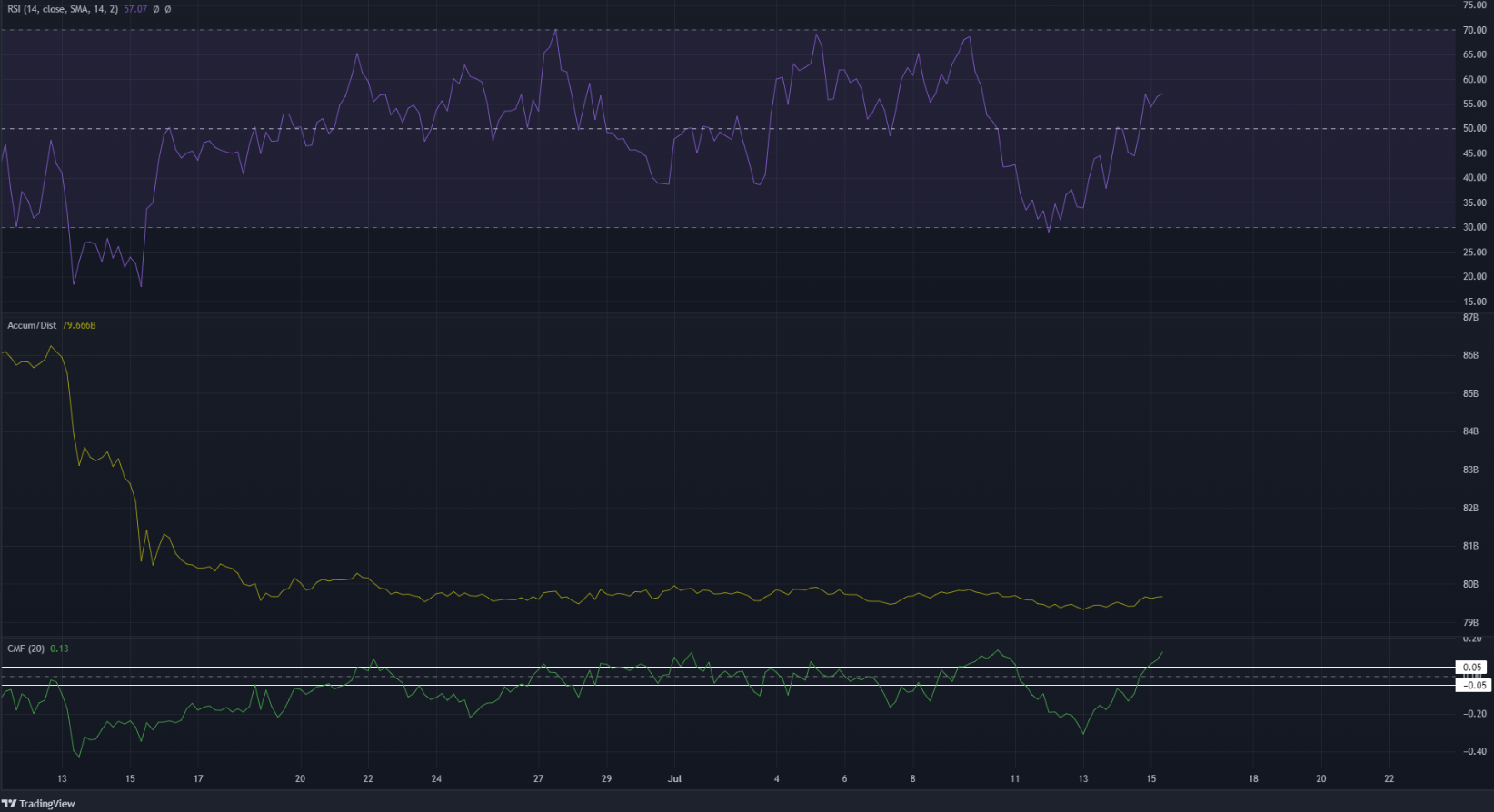The height and width of the screenshot is (812, 1494).
Task: Click date 17 on the time axis
Action: click(x=198, y=778)
